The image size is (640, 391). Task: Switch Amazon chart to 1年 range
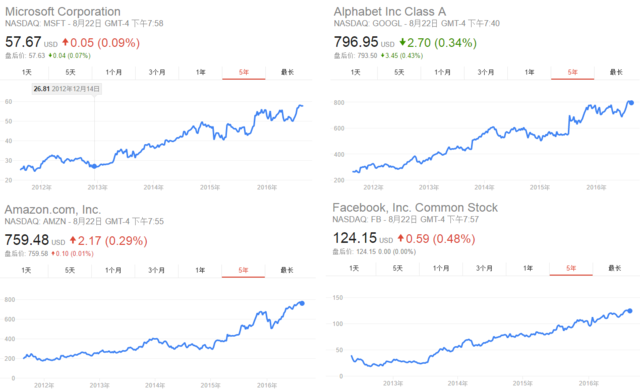coord(200,270)
